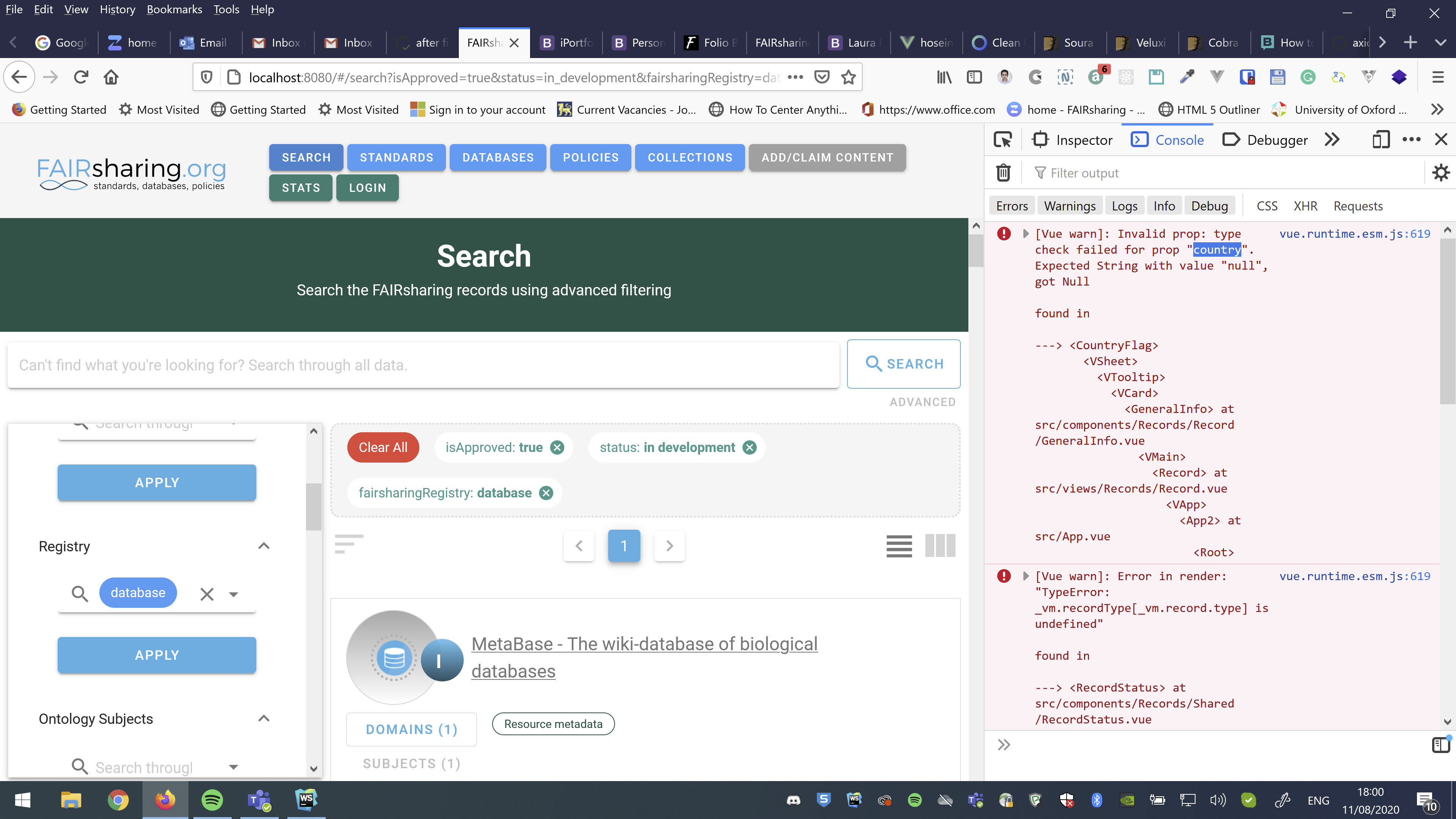Toggle the Warnings log filter

(1069, 205)
